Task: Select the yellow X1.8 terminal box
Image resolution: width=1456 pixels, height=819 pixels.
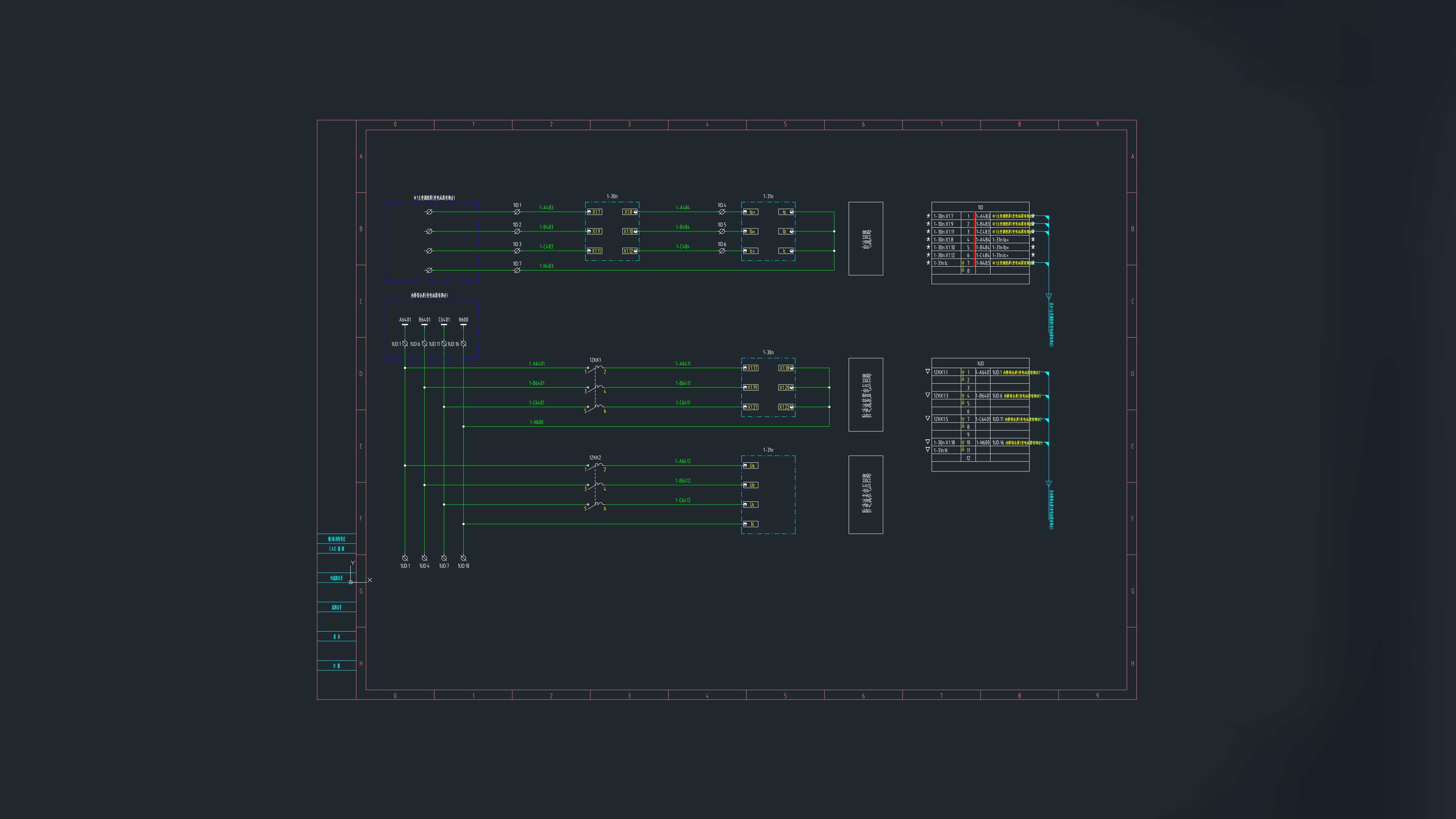Action: click(x=630, y=212)
